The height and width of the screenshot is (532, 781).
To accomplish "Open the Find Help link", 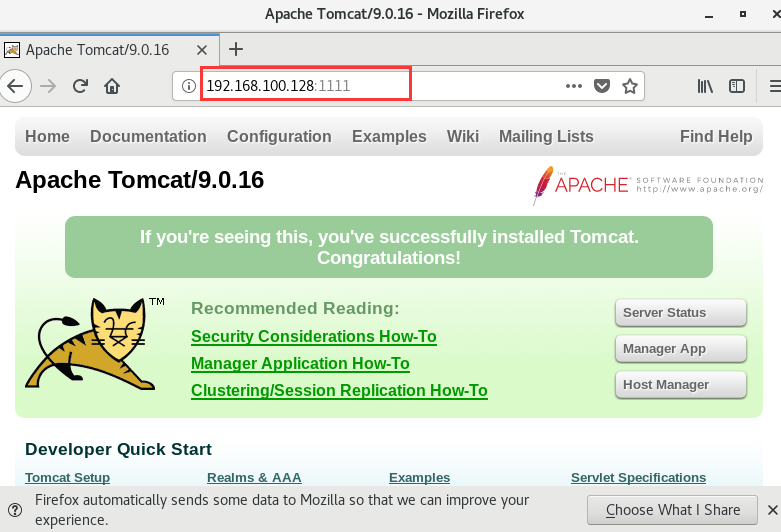I will click(x=716, y=136).
